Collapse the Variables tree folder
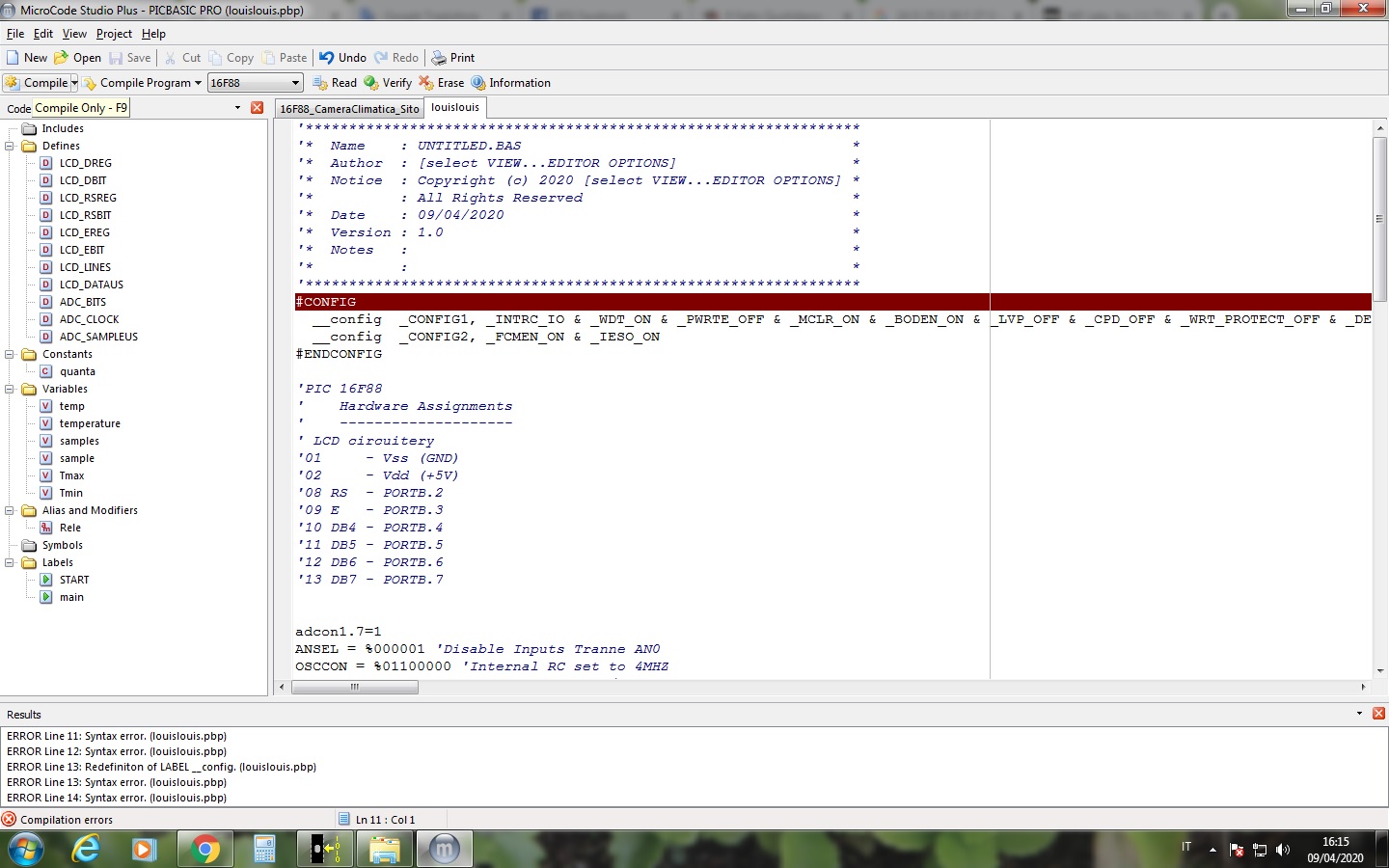This screenshot has width=1389, height=868. pyautogui.click(x=10, y=390)
